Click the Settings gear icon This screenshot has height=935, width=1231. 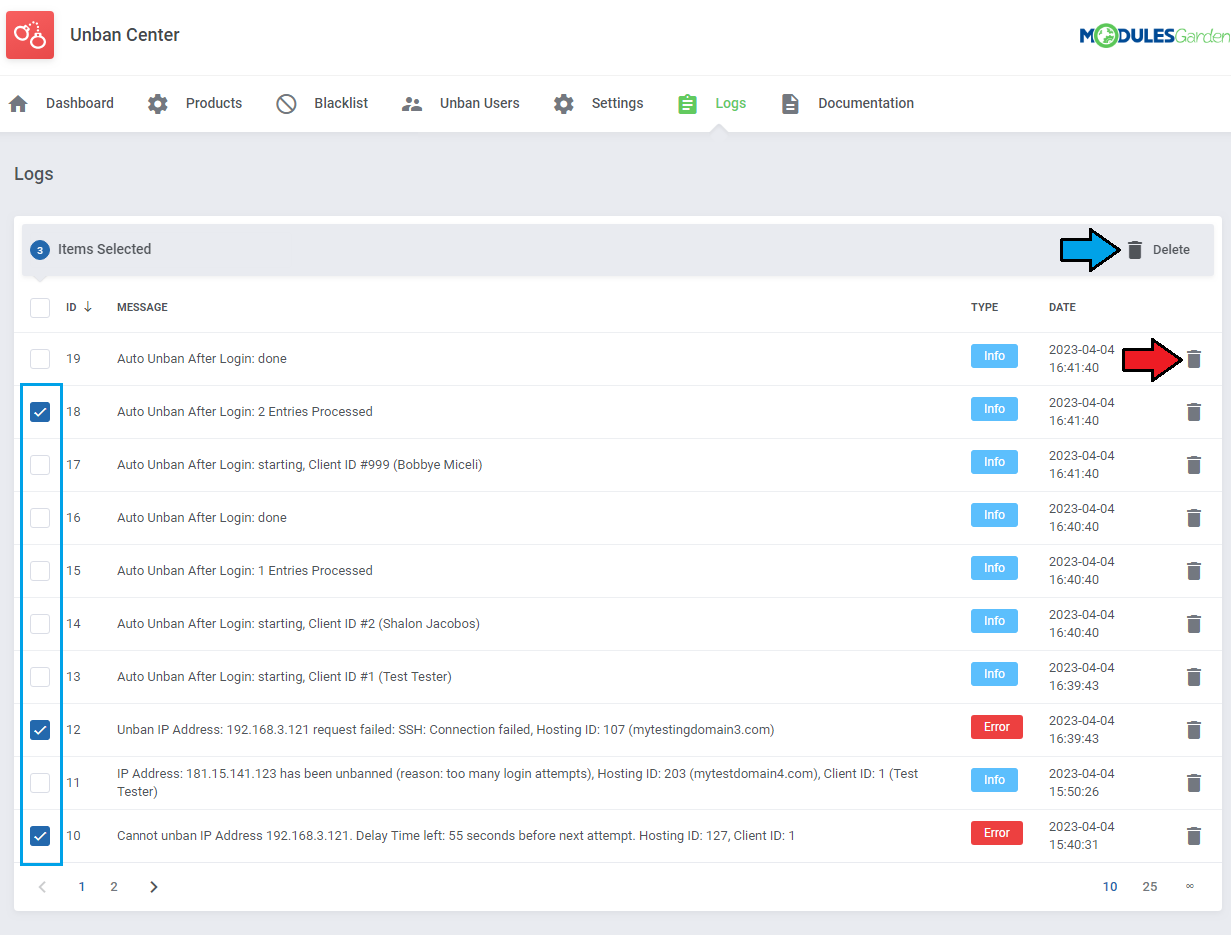click(x=564, y=104)
